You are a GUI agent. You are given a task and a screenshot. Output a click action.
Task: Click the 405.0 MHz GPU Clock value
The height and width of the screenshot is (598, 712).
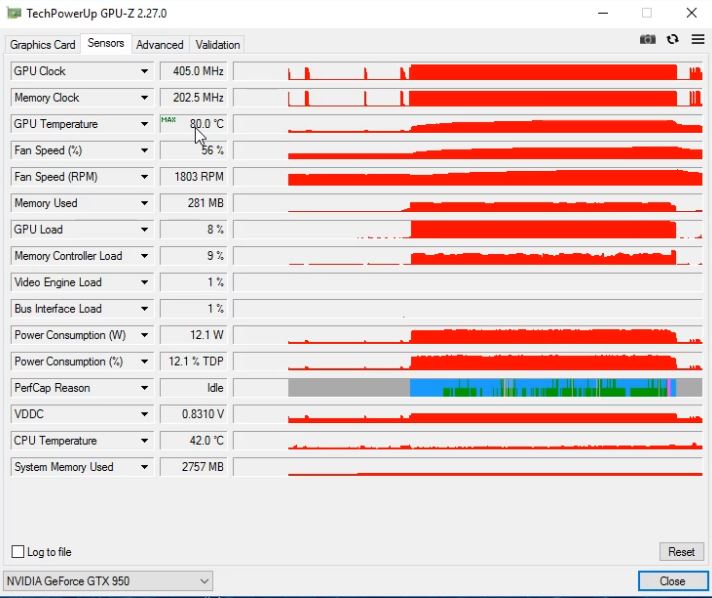(x=193, y=71)
